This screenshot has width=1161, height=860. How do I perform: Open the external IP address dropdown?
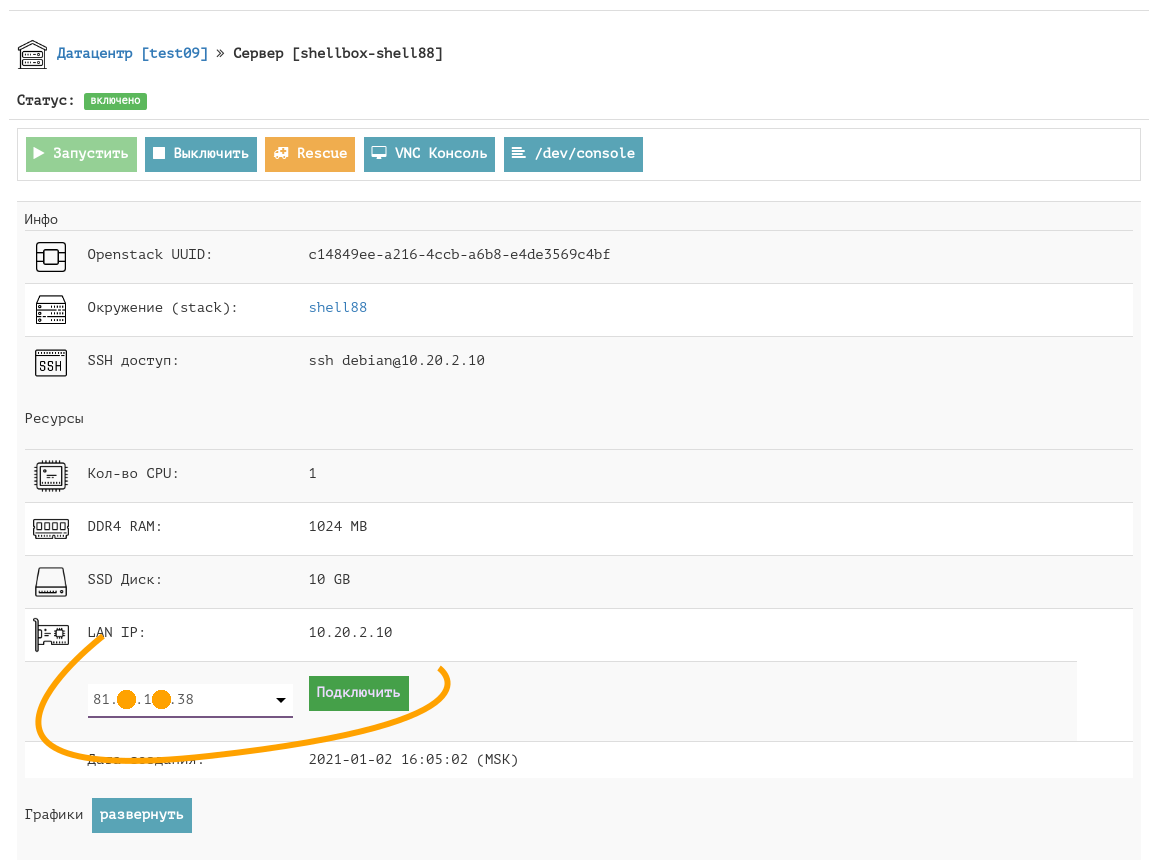pos(180,700)
